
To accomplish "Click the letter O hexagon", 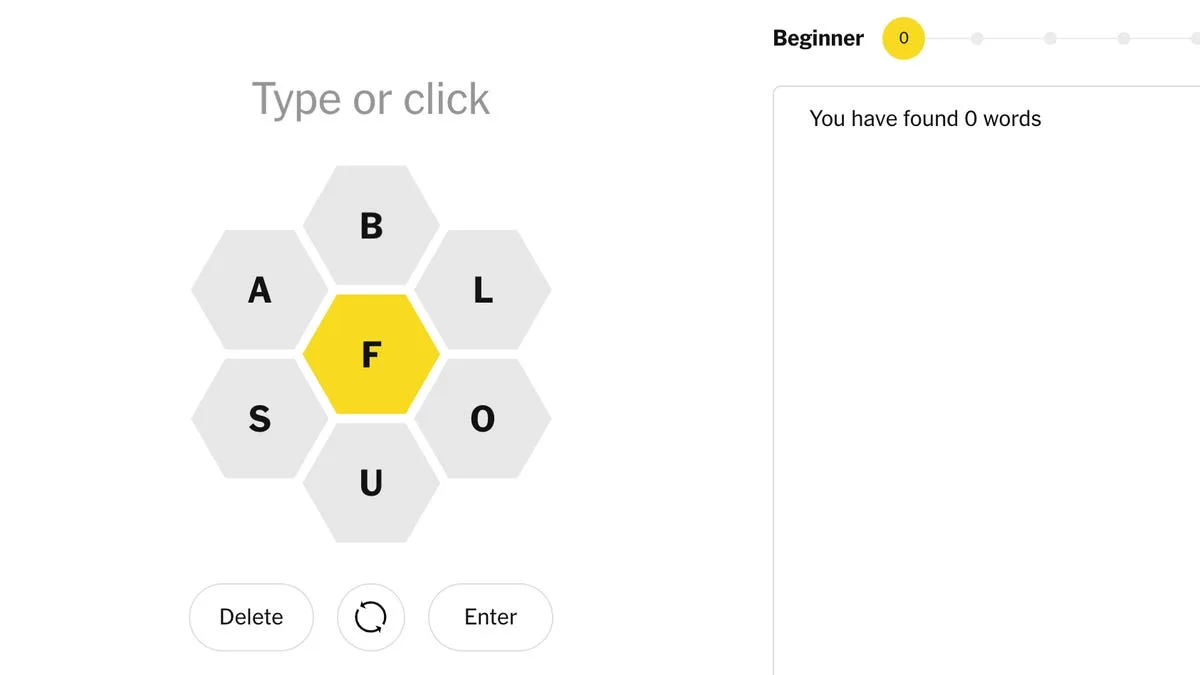I will click(483, 419).
